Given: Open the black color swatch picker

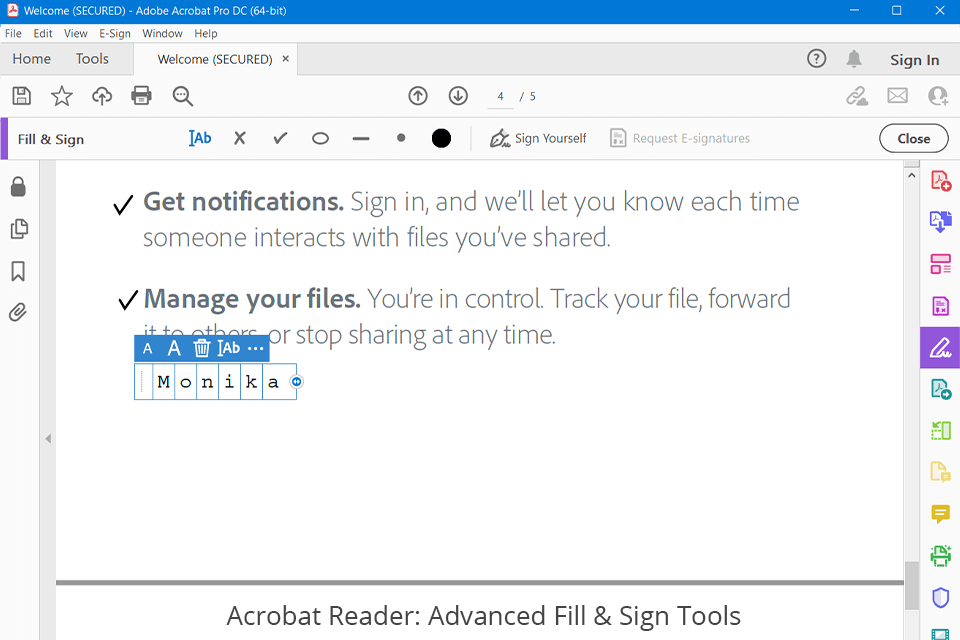Looking at the screenshot, I should 441,138.
